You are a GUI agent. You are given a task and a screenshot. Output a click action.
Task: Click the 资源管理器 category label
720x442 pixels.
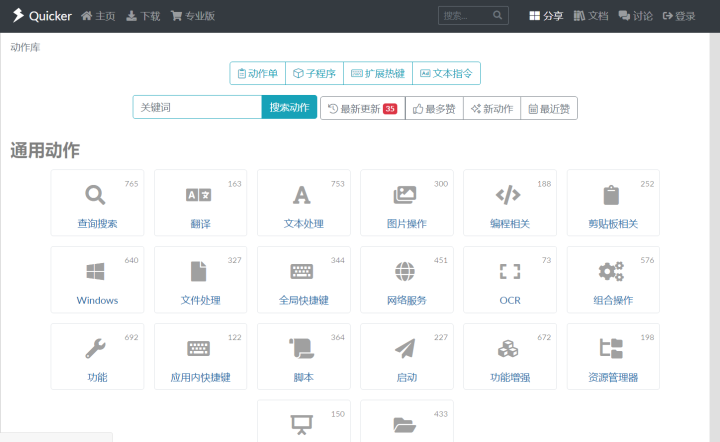point(613,377)
